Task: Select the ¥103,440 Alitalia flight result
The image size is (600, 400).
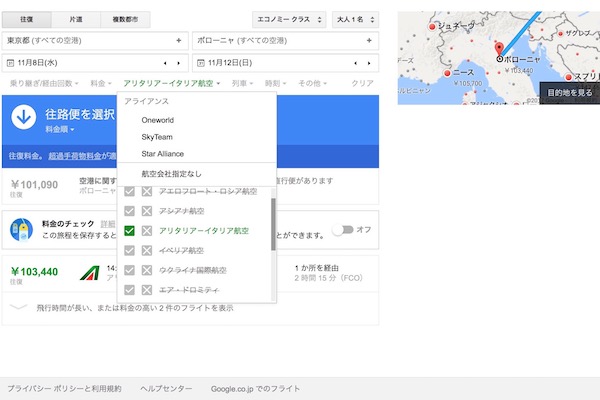Action: [190, 273]
